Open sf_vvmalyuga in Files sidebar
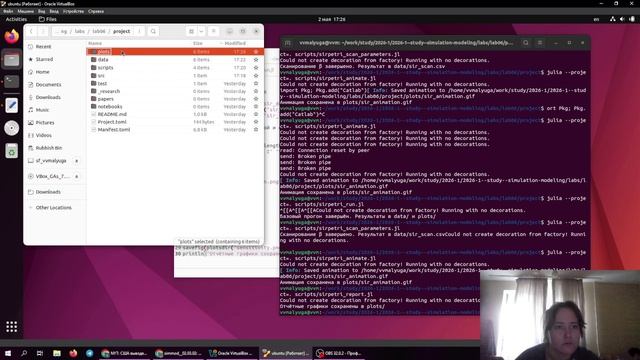640x360 pixels. [51, 161]
